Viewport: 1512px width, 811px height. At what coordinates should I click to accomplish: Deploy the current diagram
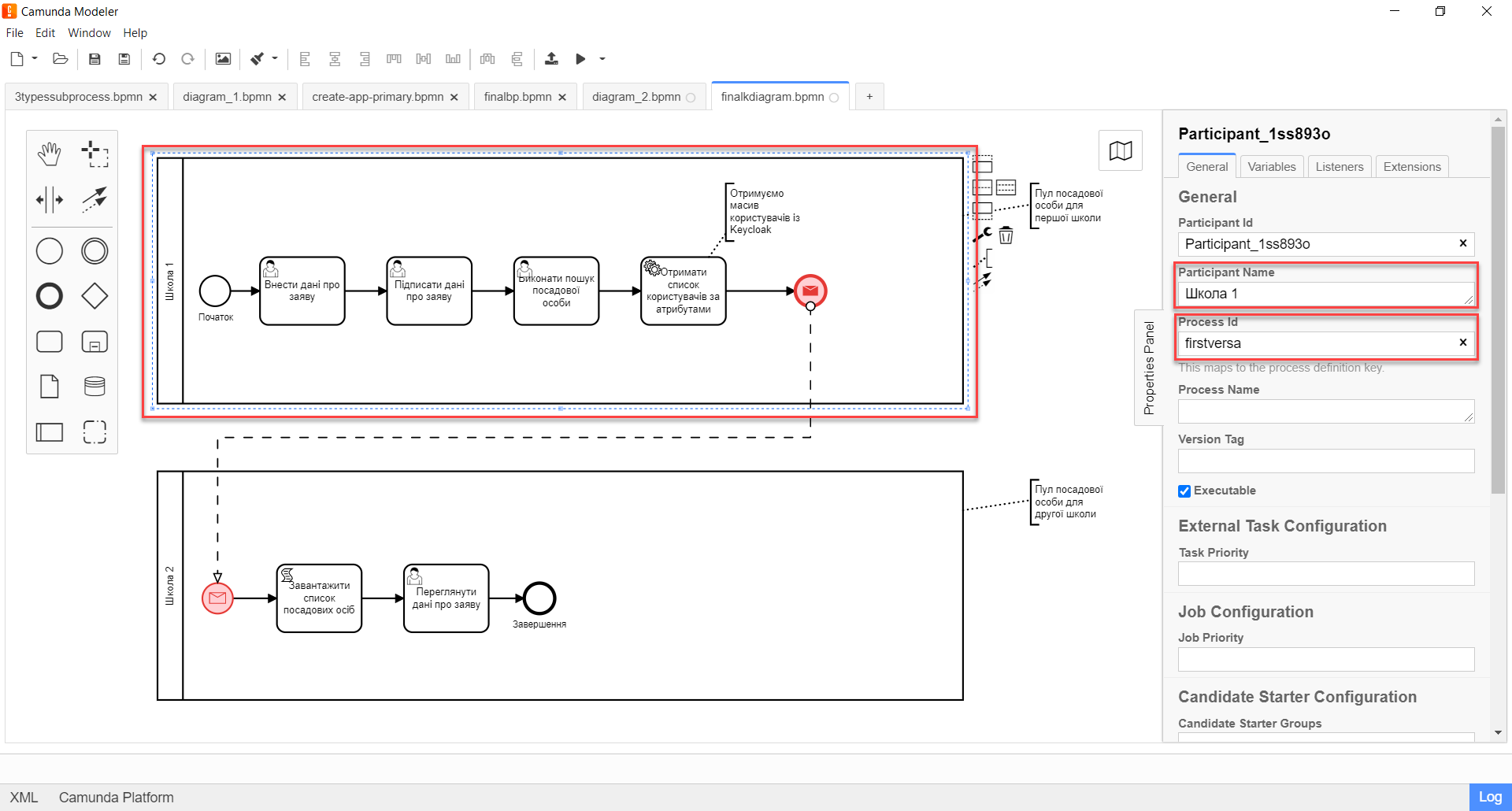tap(551, 59)
